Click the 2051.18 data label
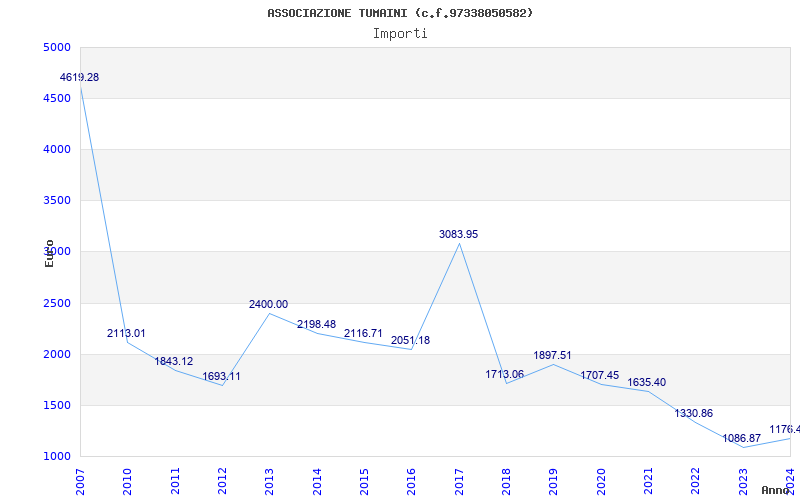The width and height of the screenshot is (800, 500). point(410,340)
